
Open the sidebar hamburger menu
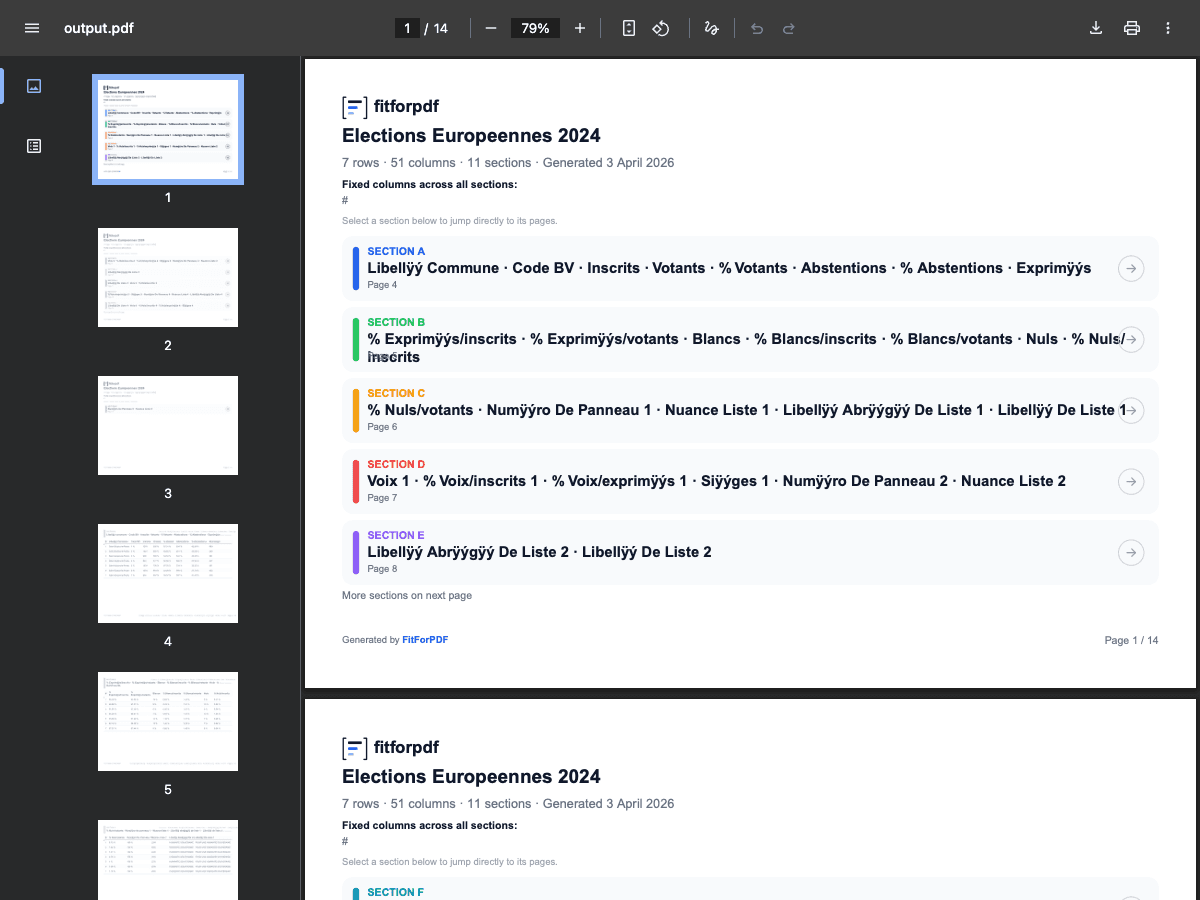click(32, 28)
